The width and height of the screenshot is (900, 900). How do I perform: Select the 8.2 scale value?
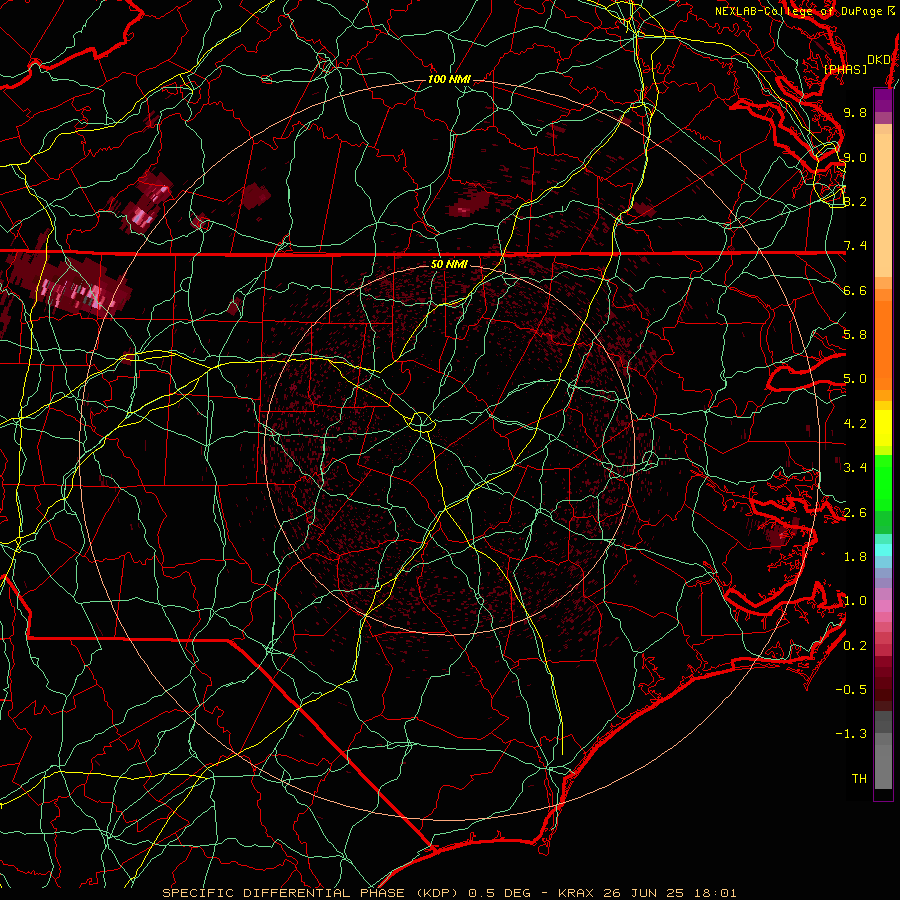(855, 201)
